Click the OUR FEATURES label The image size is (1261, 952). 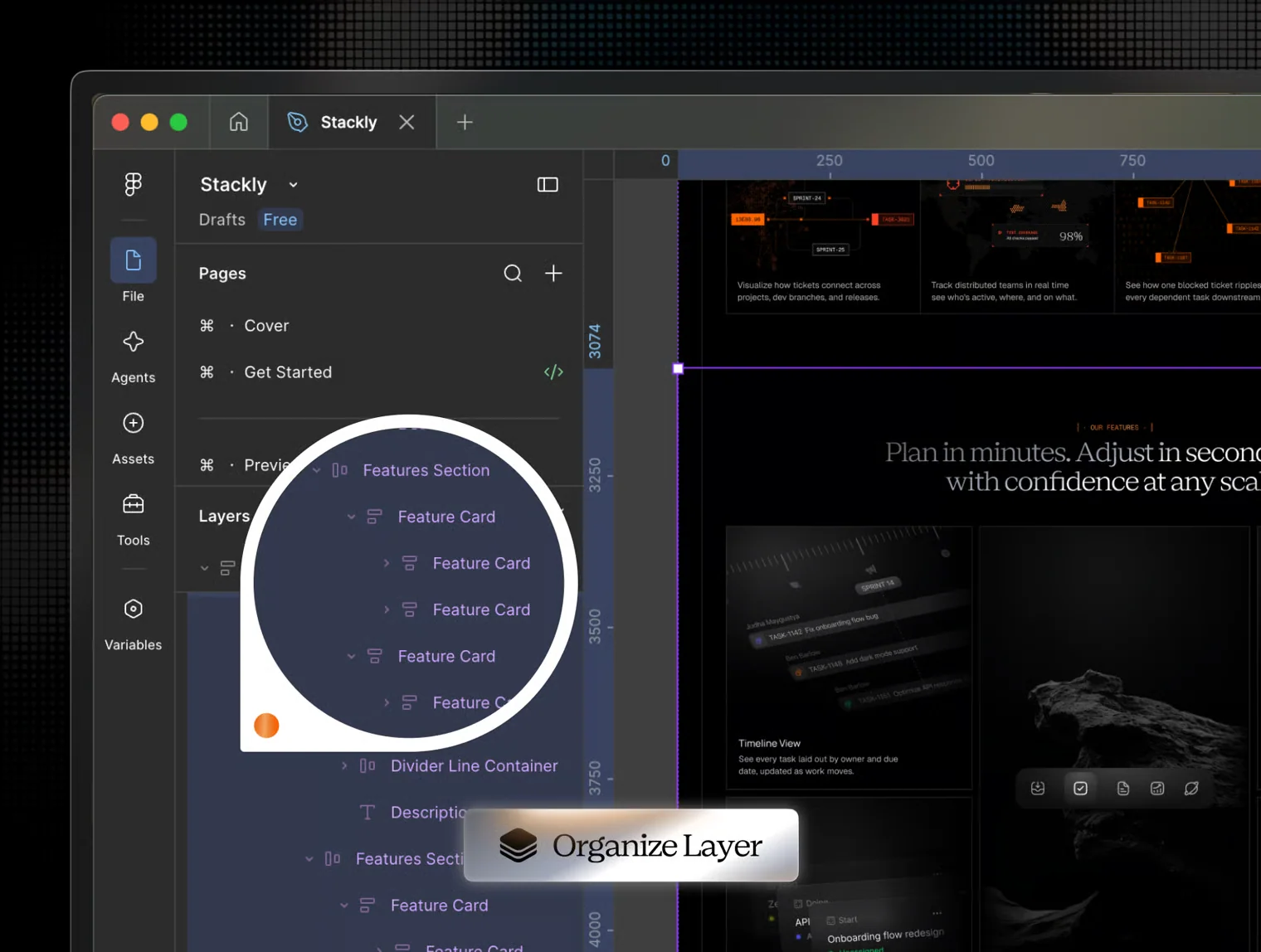(x=1114, y=428)
